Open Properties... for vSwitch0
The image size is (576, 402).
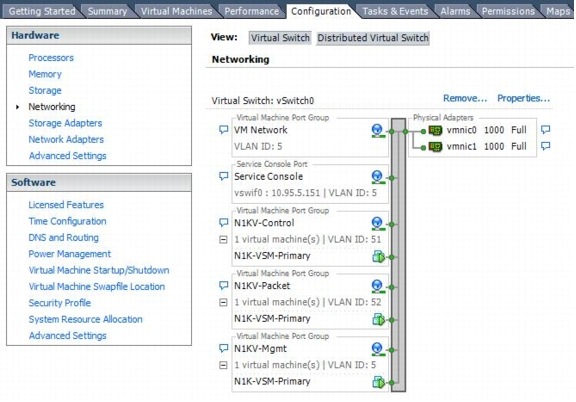523,98
